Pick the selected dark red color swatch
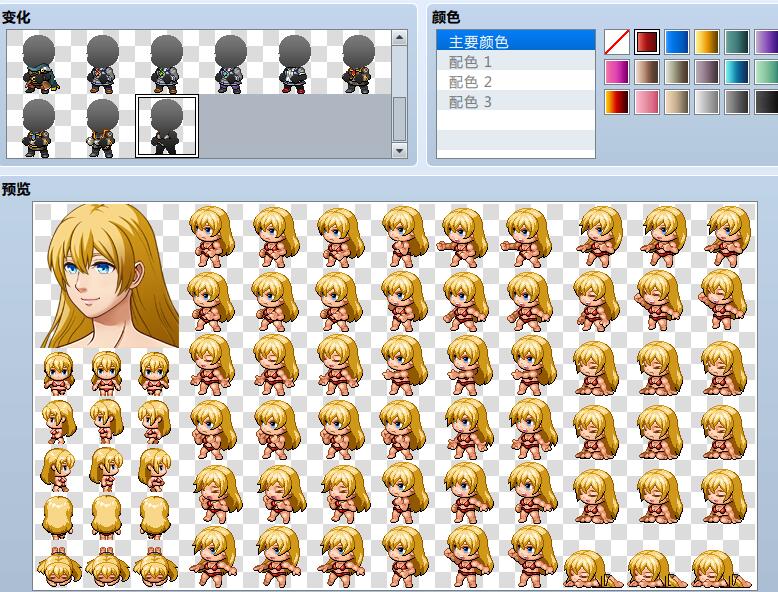Screen dimensions: 778x592 (647, 42)
